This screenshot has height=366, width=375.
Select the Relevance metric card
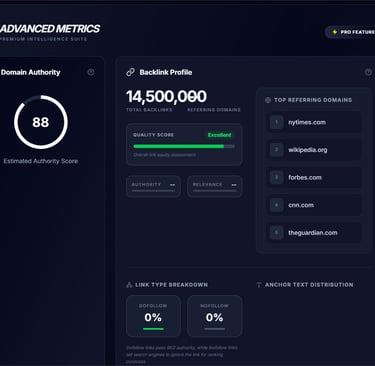(215, 186)
